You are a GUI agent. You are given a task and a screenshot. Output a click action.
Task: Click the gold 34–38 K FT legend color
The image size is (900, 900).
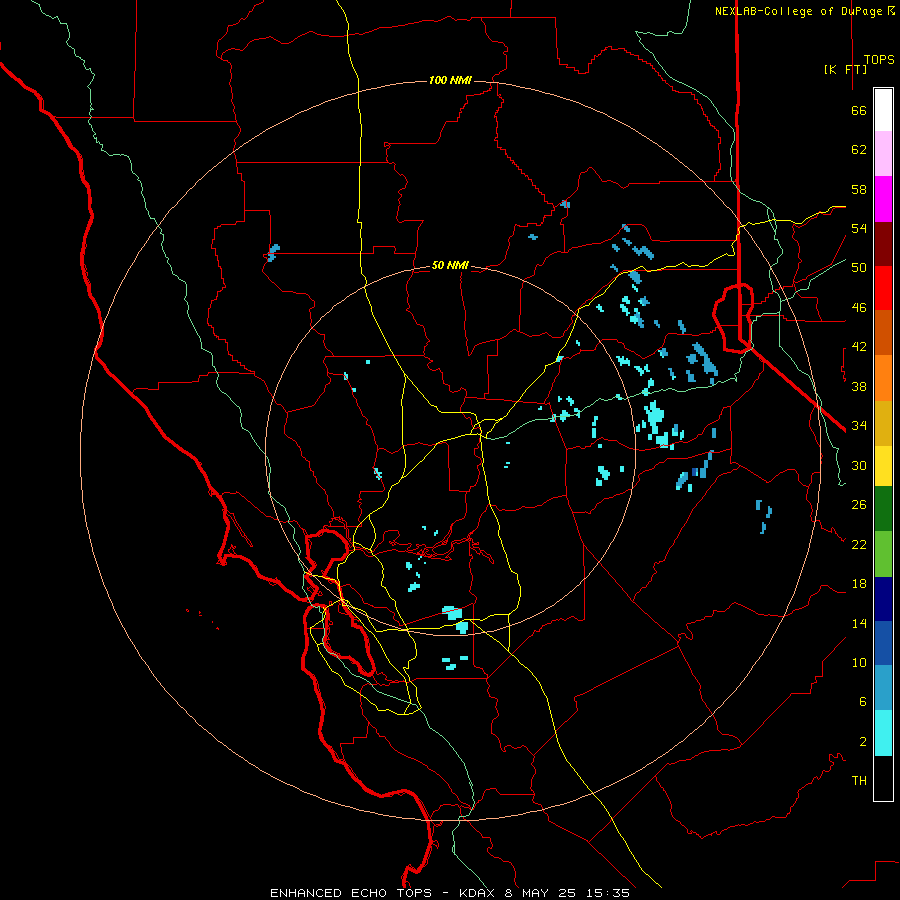coord(883,423)
